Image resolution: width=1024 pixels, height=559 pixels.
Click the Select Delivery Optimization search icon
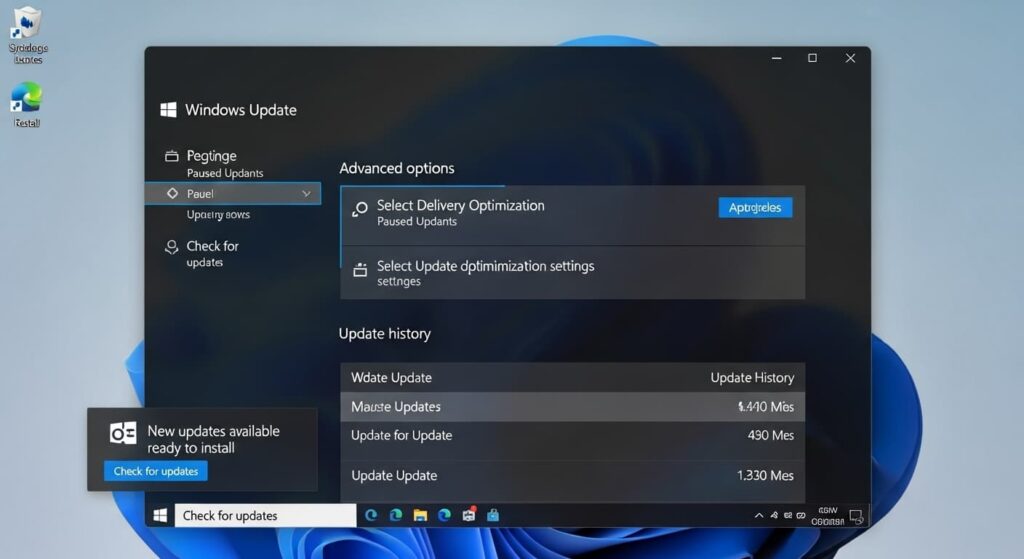point(360,209)
